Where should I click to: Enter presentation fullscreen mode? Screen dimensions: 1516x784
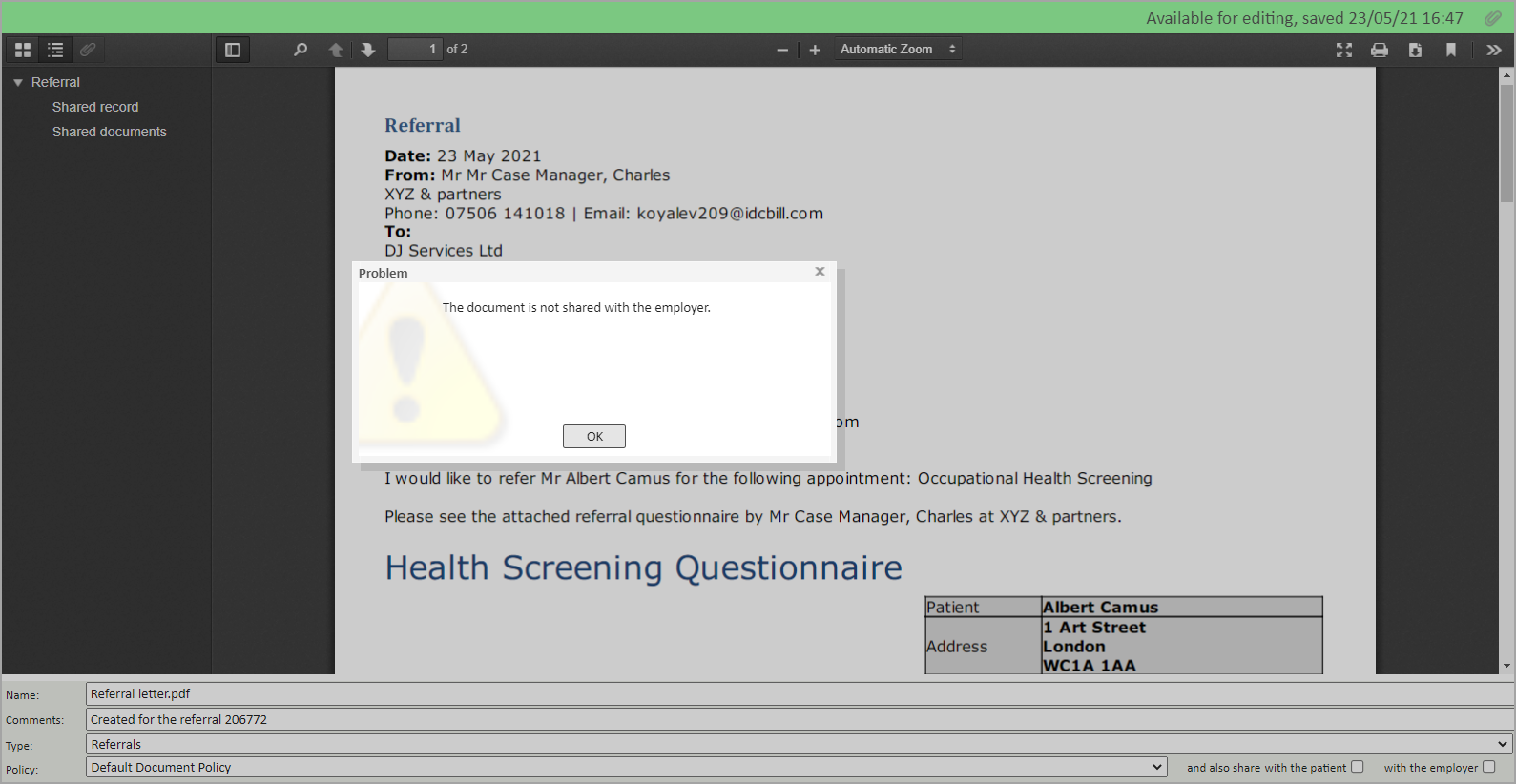(1344, 50)
